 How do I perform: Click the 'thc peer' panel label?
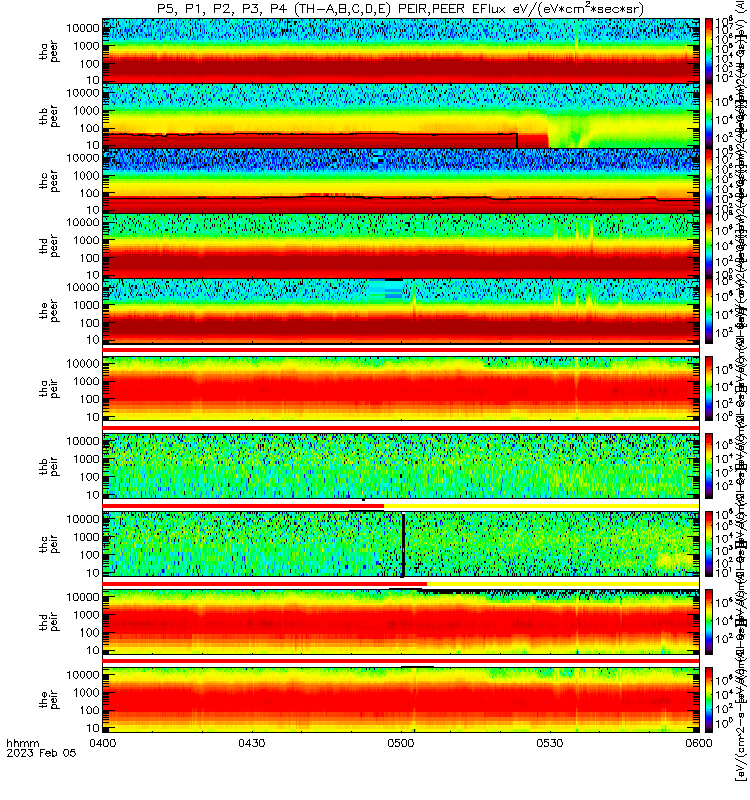point(49,181)
